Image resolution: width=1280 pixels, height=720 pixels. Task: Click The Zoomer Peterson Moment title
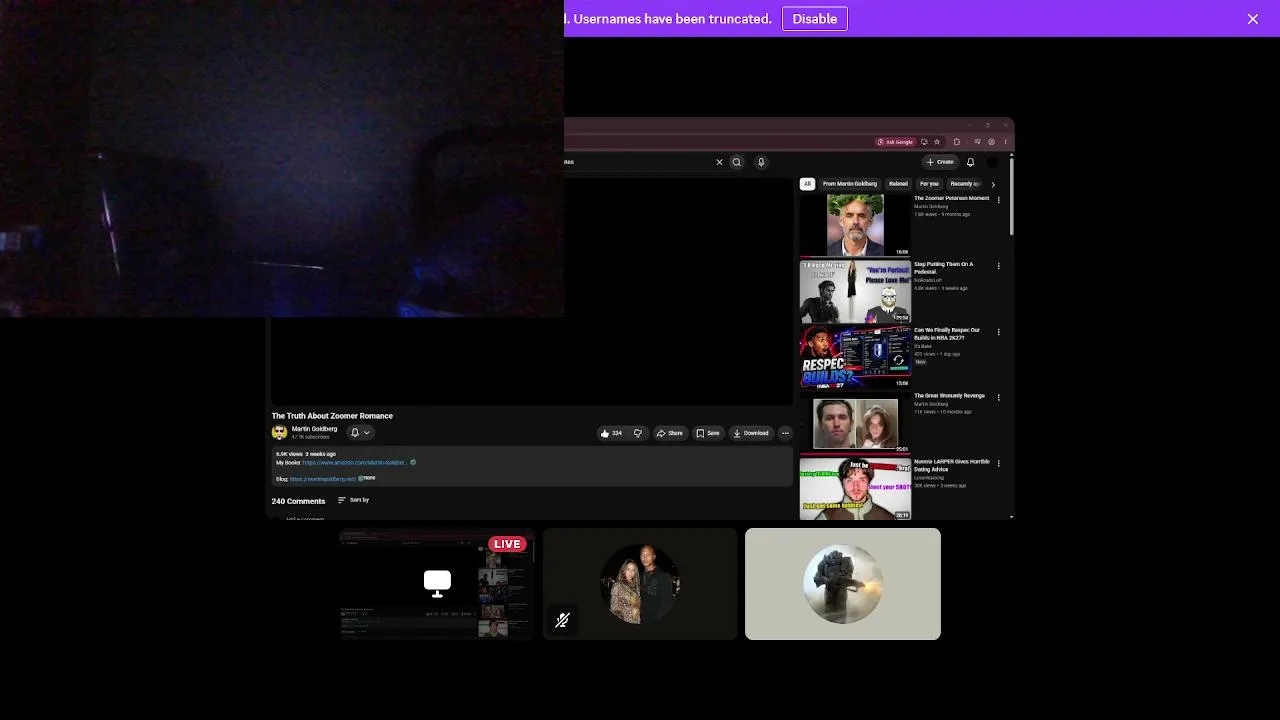(951, 198)
